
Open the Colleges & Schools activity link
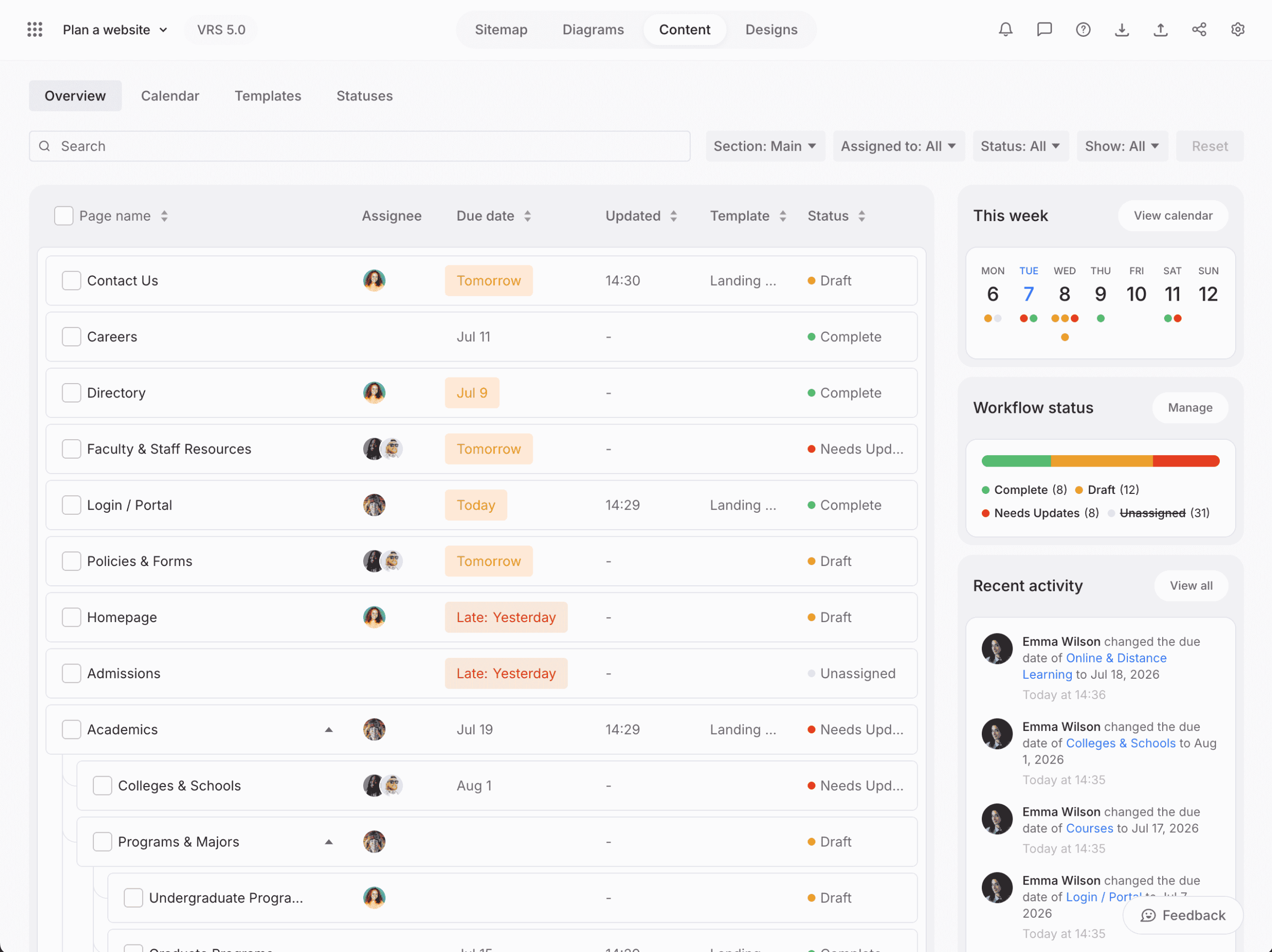[1121, 743]
